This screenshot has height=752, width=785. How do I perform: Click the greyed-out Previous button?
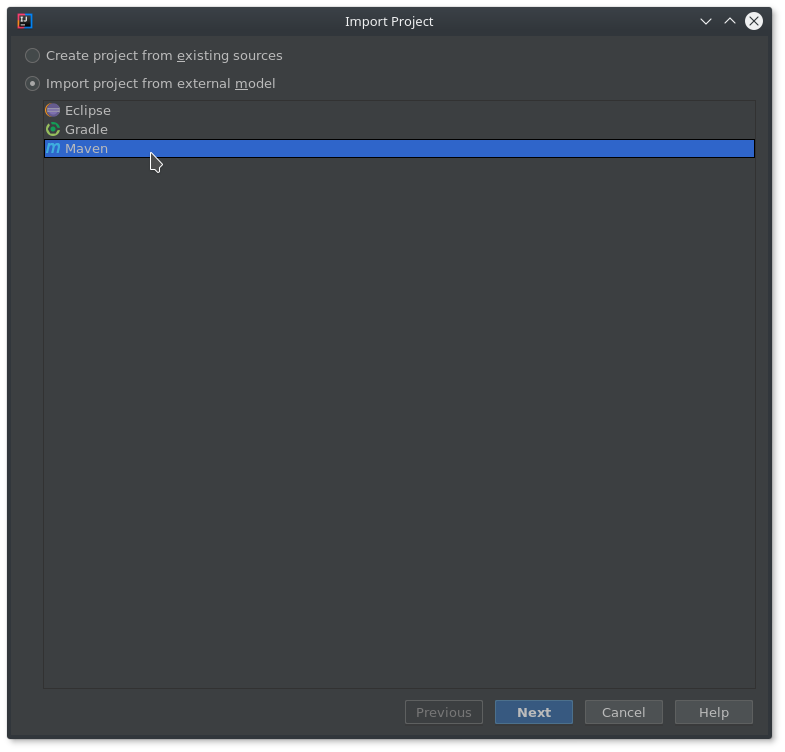tap(443, 712)
